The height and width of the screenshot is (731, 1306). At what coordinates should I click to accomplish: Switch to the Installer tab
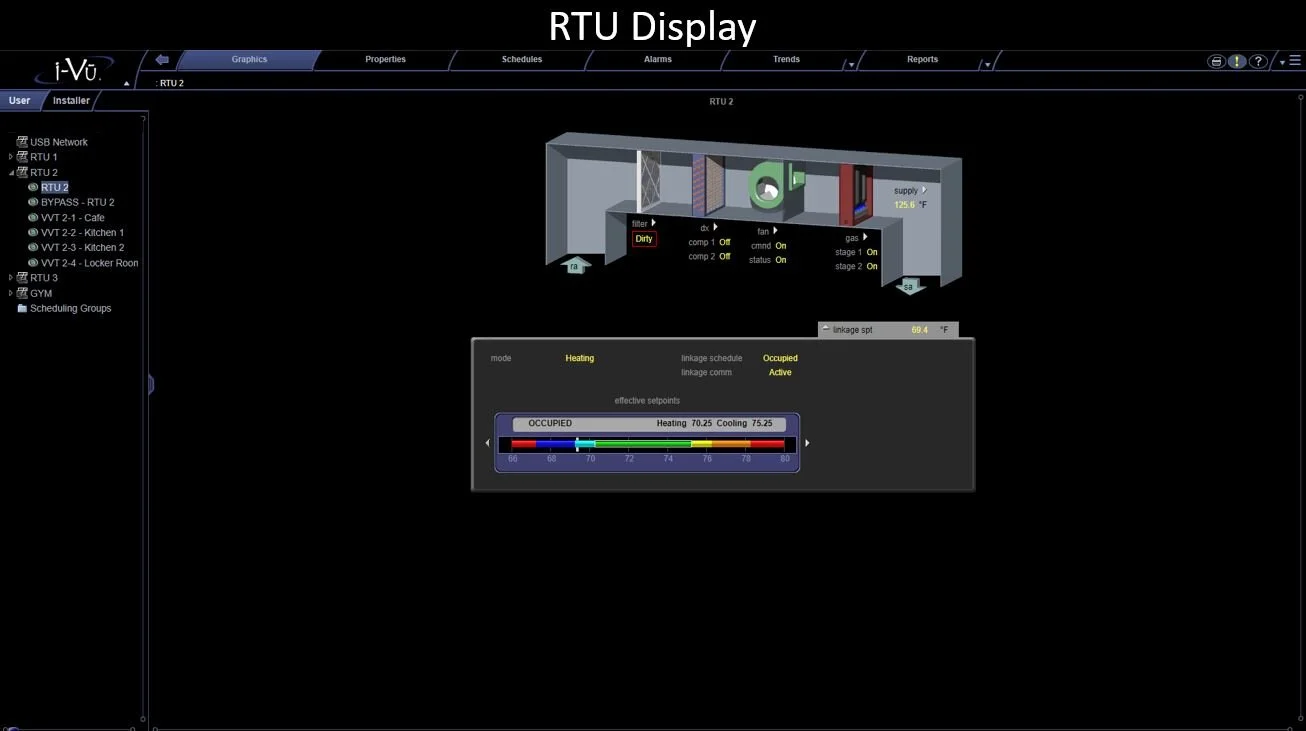71,100
